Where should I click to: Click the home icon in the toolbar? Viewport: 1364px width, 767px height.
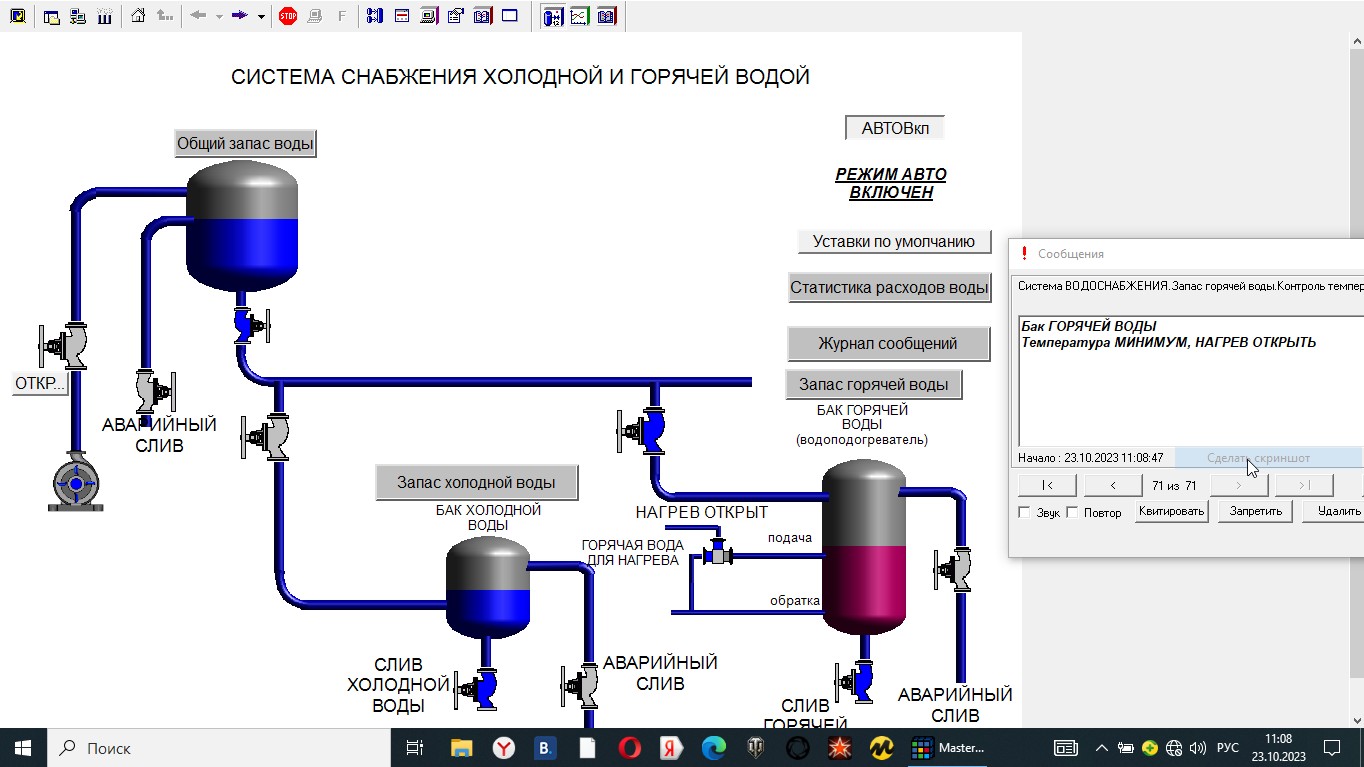pyautogui.click(x=138, y=16)
